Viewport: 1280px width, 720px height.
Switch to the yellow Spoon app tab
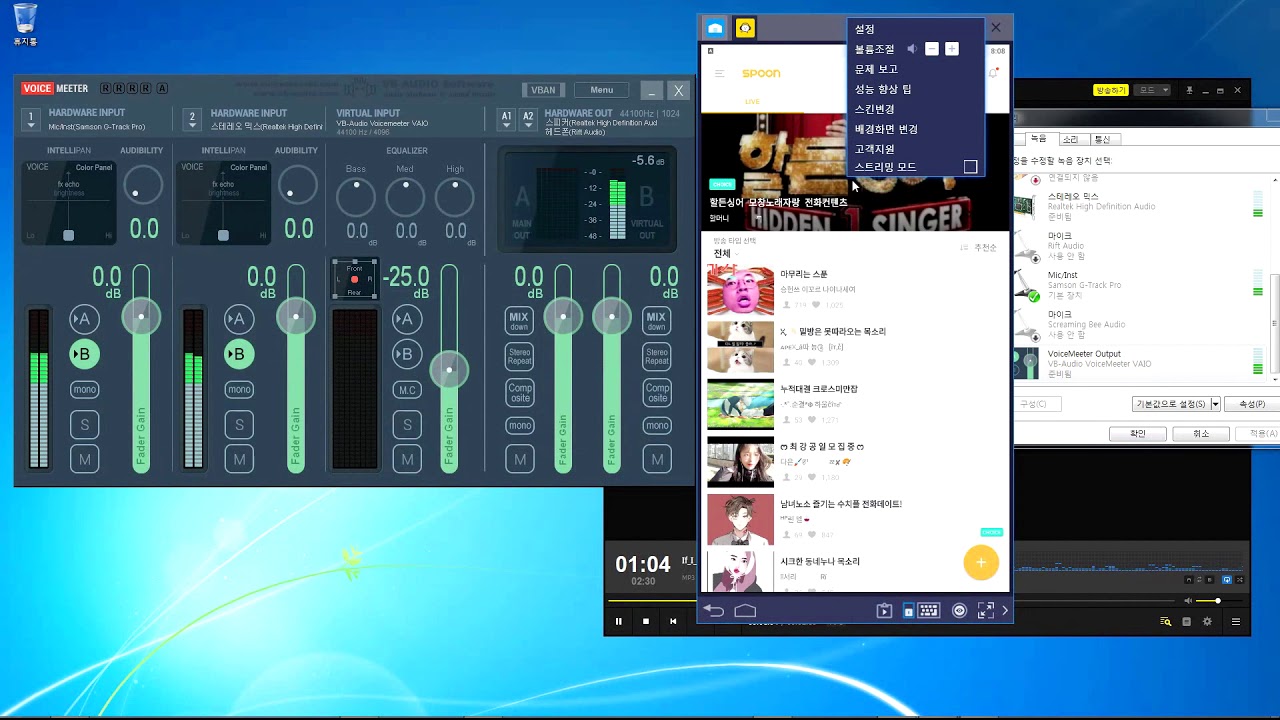point(745,28)
